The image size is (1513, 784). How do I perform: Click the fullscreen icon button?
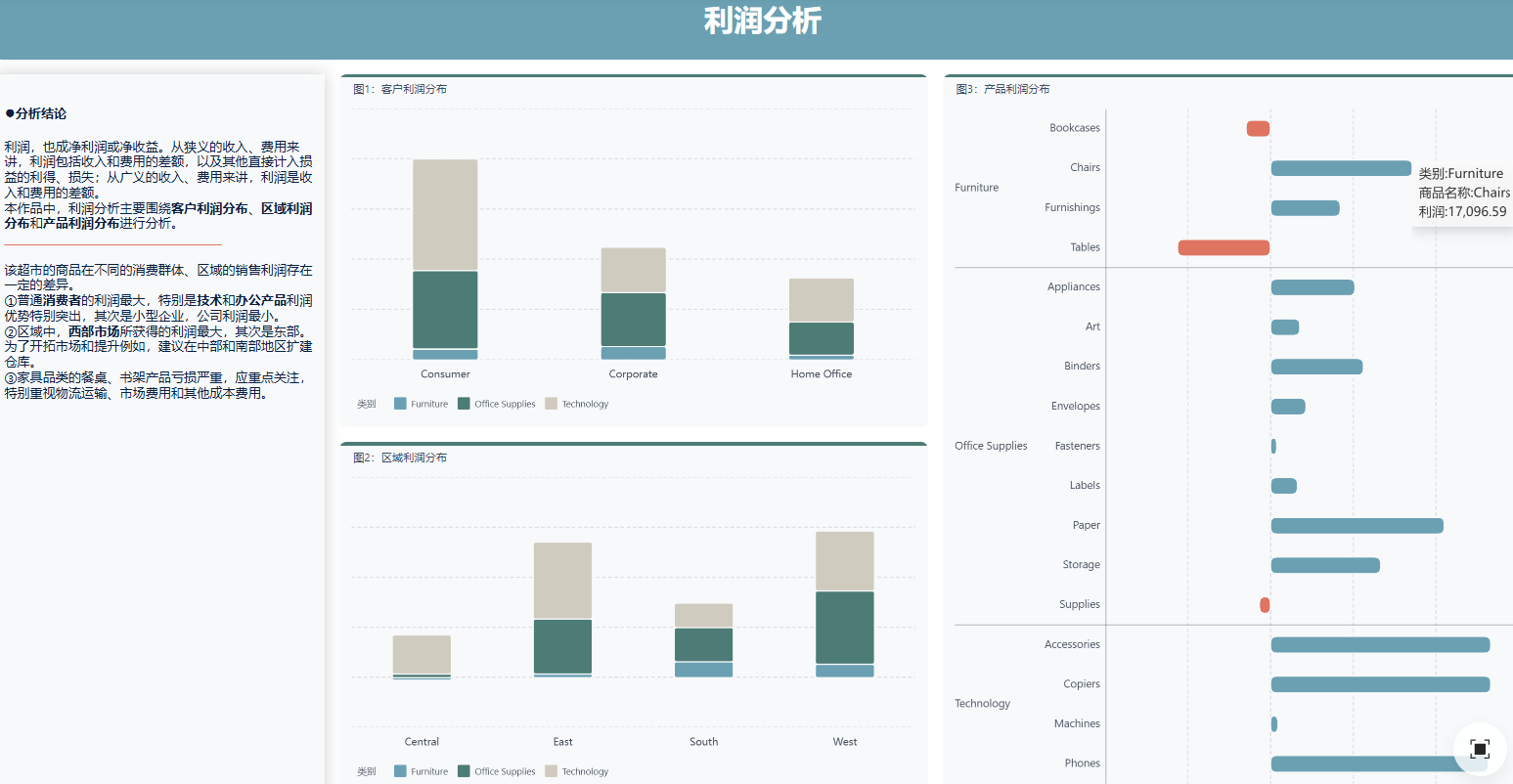click(x=1480, y=749)
